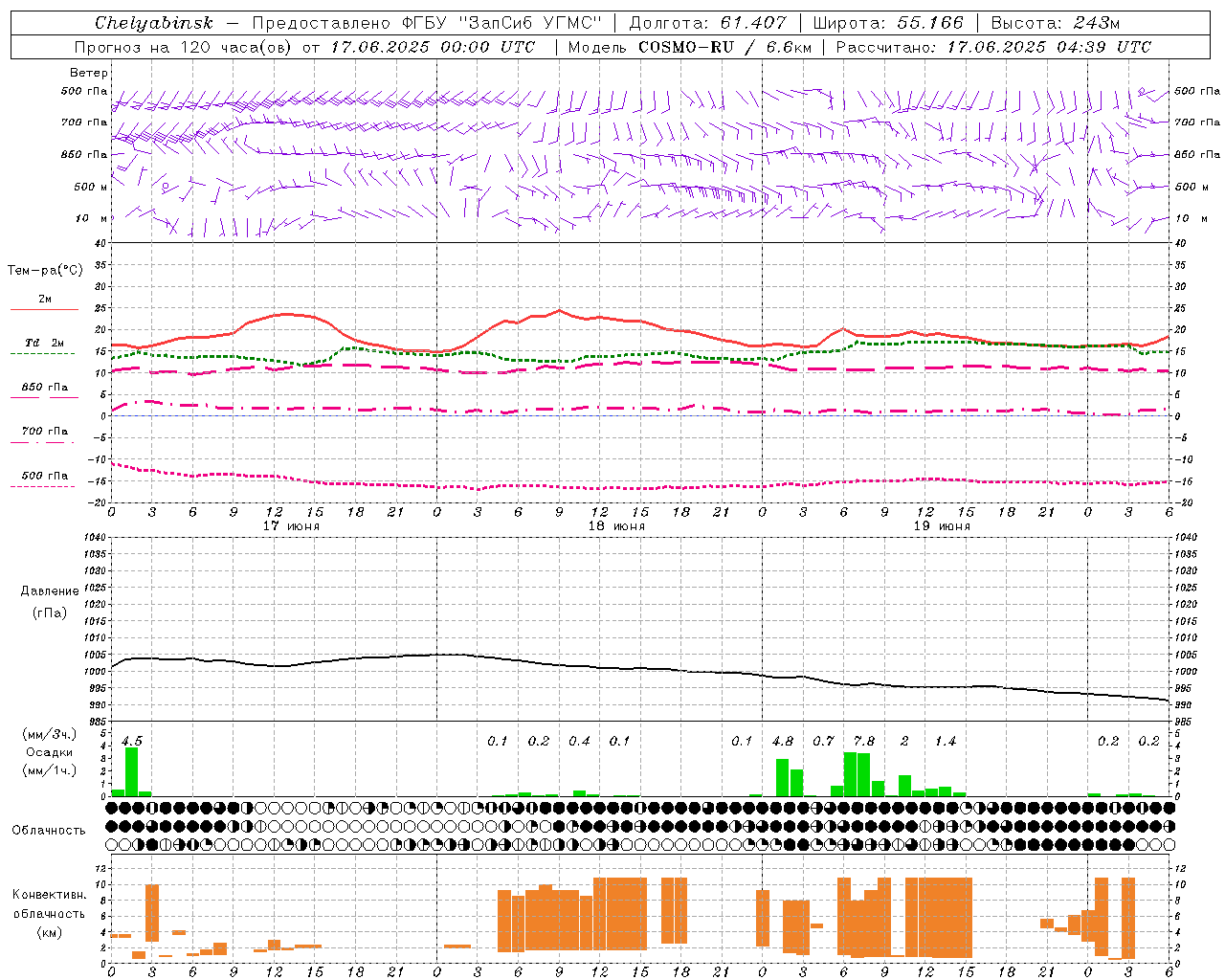This screenshot has width=1225, height=980.
Task: Click the 'Тем-ра(°C)' temperature label
Action: [x=45, y=271]
